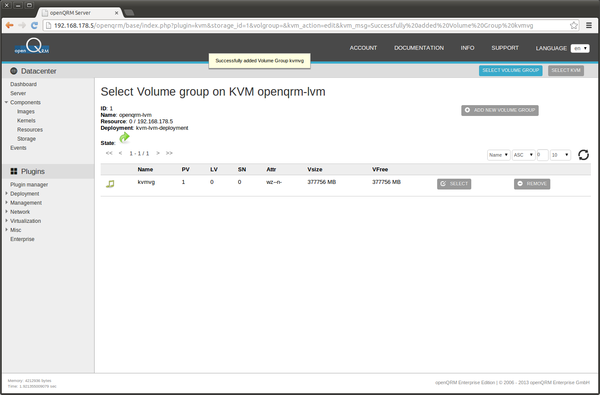
Task: Click the offset input field showing 0
Action: click(542, 155)
